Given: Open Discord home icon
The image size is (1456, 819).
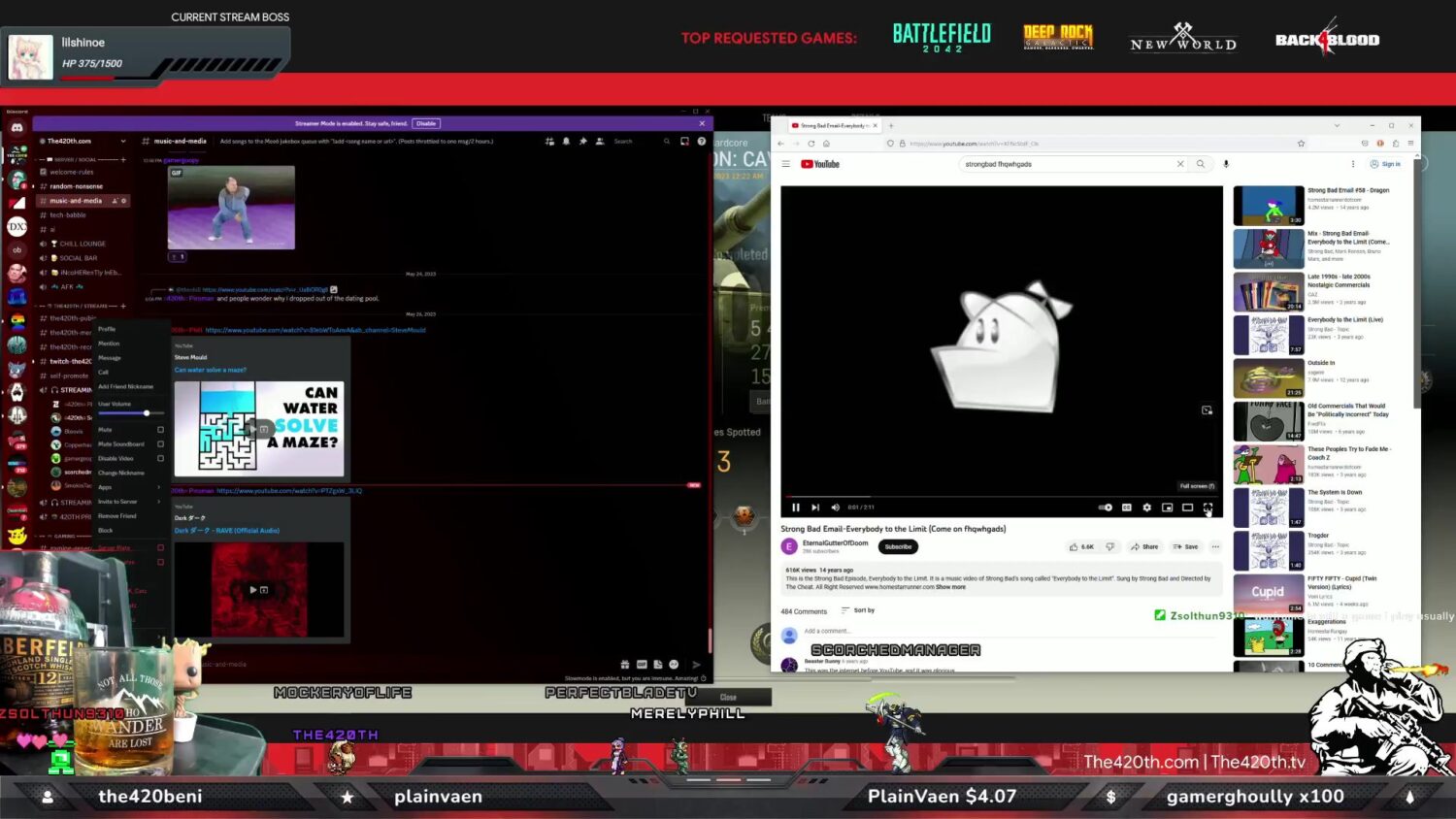Looking at the screenshot, I should point(17,127).
